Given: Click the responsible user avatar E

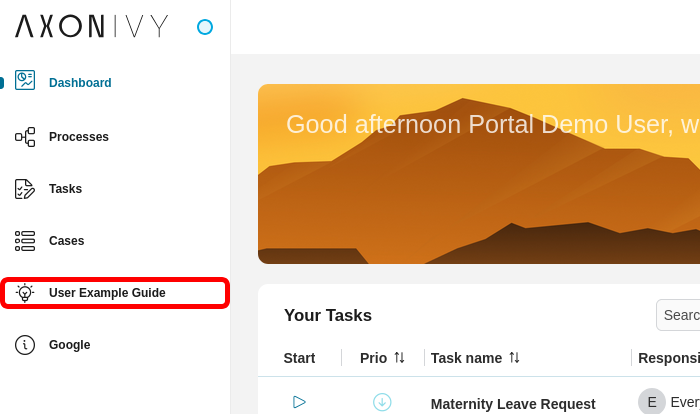Looking at the screenshot, I should pos(652,402).
